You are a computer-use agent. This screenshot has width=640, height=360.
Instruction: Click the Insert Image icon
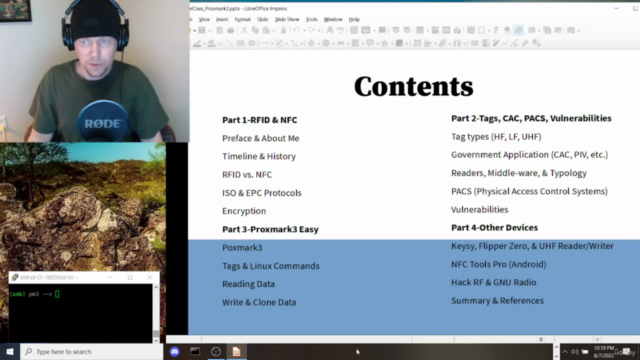click(x=435, y=30)
